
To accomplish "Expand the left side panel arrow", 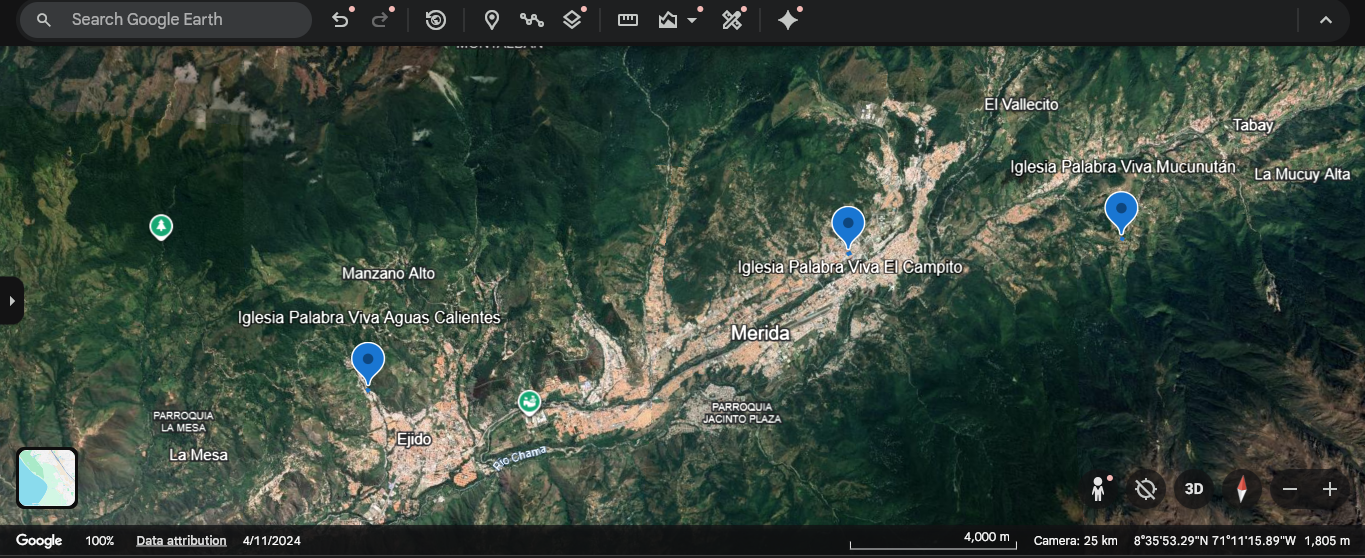I will [11, 300].
